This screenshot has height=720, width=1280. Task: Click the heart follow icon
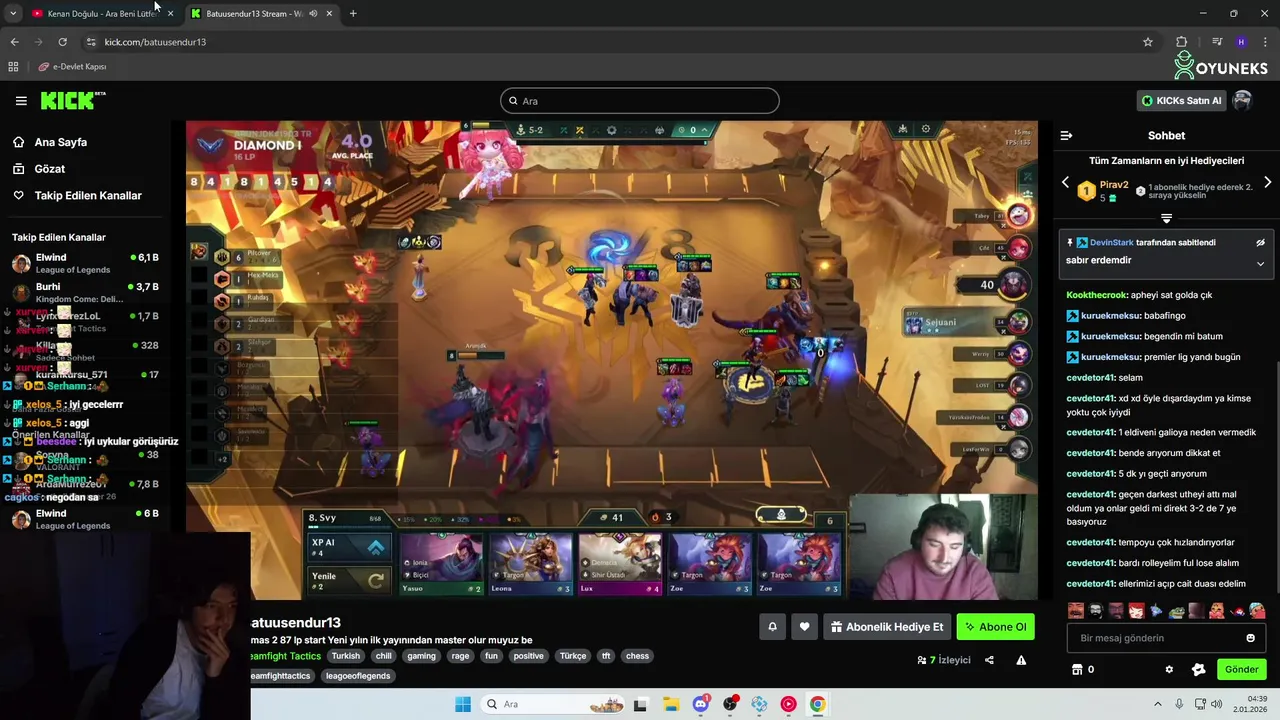tap(804, 627)
